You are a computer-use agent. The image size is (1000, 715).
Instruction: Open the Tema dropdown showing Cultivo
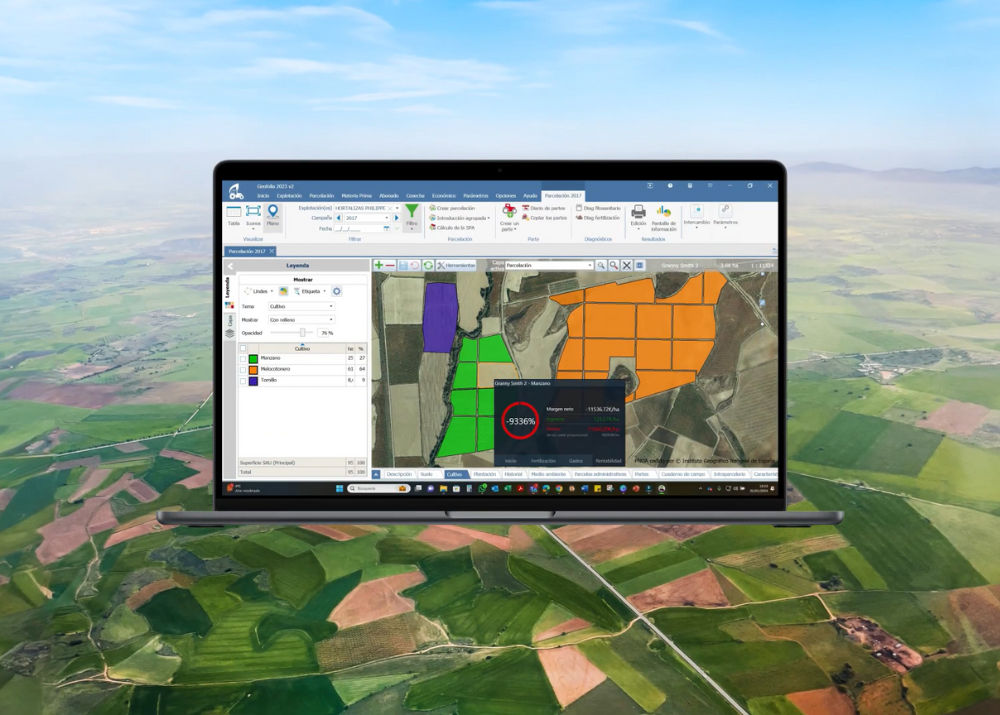tap(302, 306)
